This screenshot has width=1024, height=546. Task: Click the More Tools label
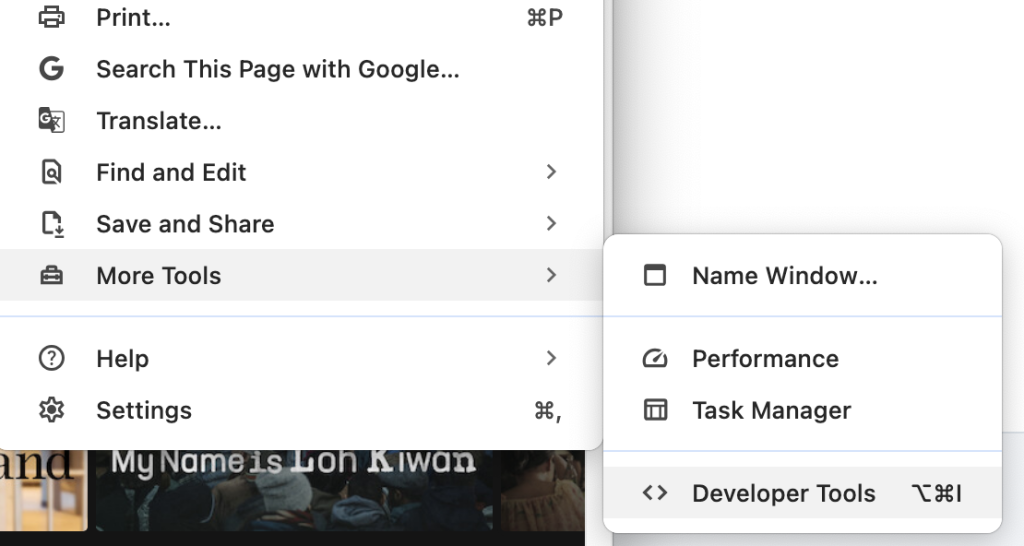[159, 276]
